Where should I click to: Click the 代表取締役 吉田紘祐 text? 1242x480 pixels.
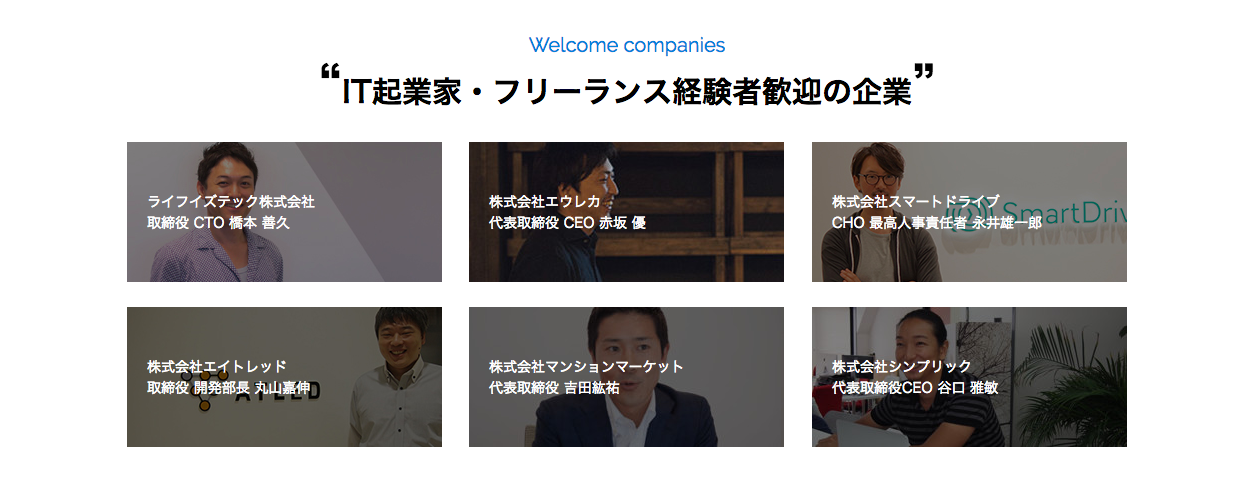coord(554,387)
